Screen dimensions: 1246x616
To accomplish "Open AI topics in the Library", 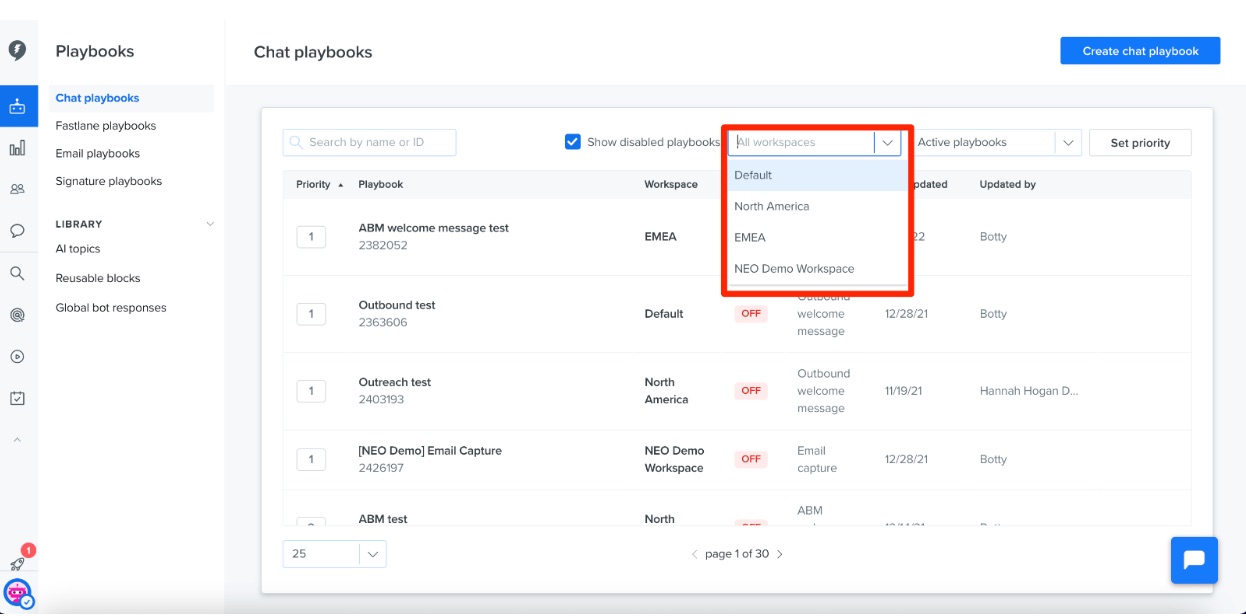I will point(78,249).
